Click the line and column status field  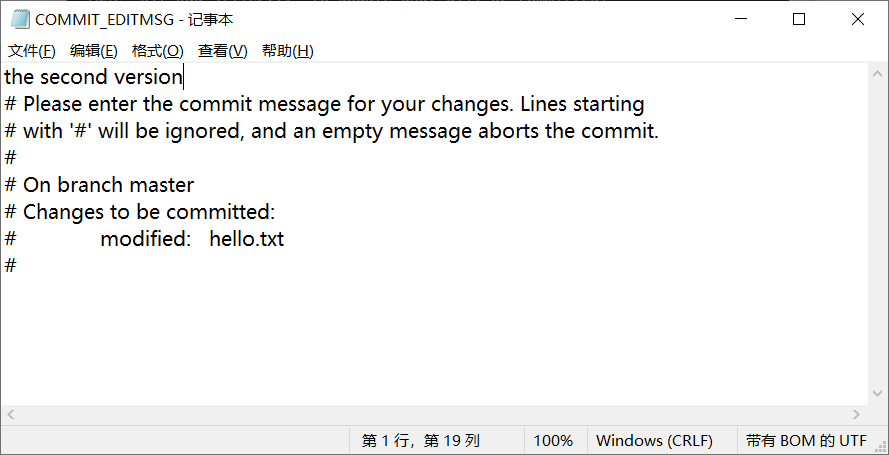(x=421, y=440)
